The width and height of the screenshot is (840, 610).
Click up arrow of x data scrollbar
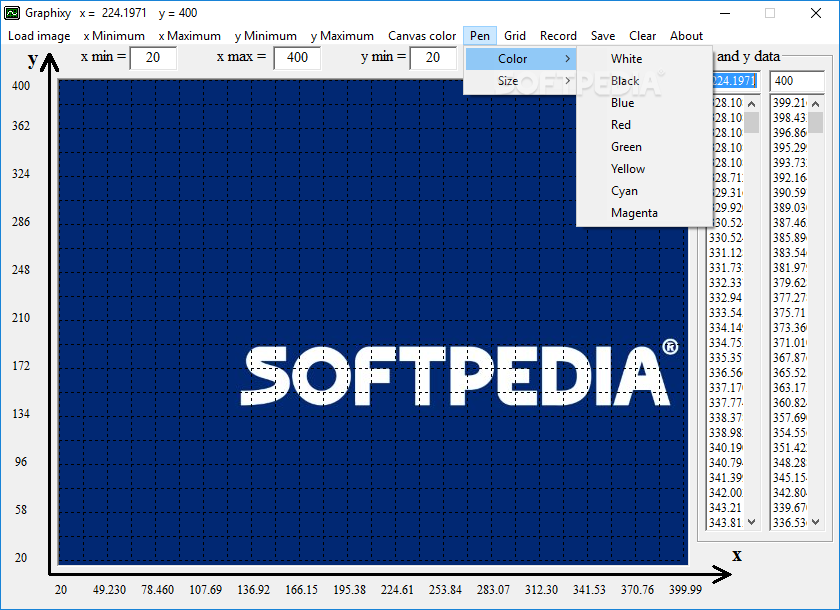(752, 104)
